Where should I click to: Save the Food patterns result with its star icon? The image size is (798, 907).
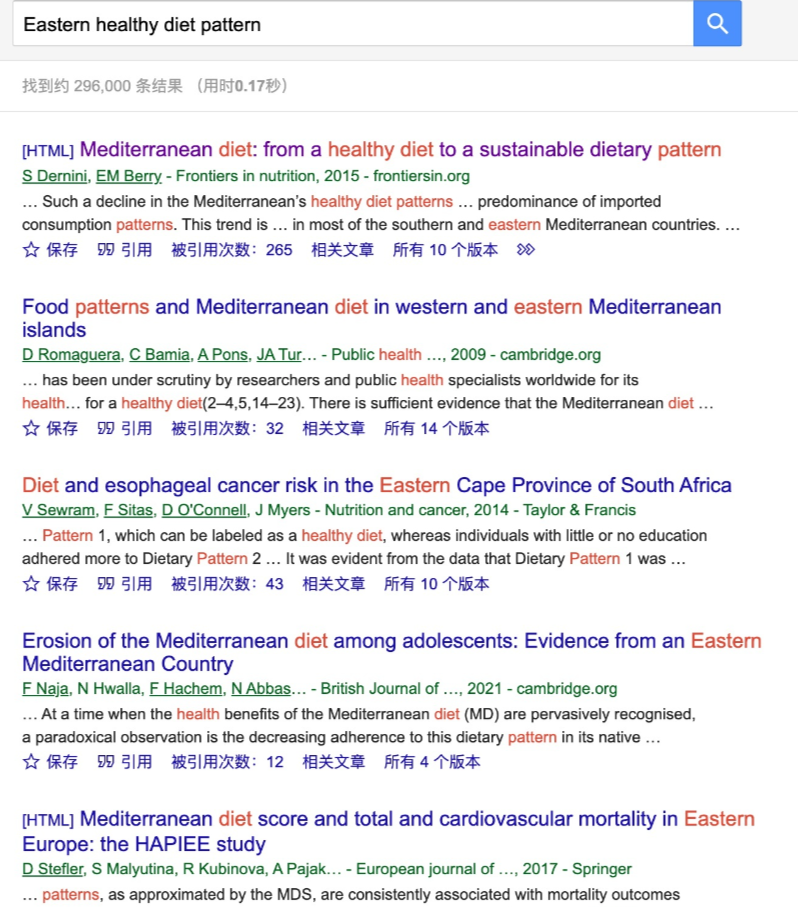31,428
